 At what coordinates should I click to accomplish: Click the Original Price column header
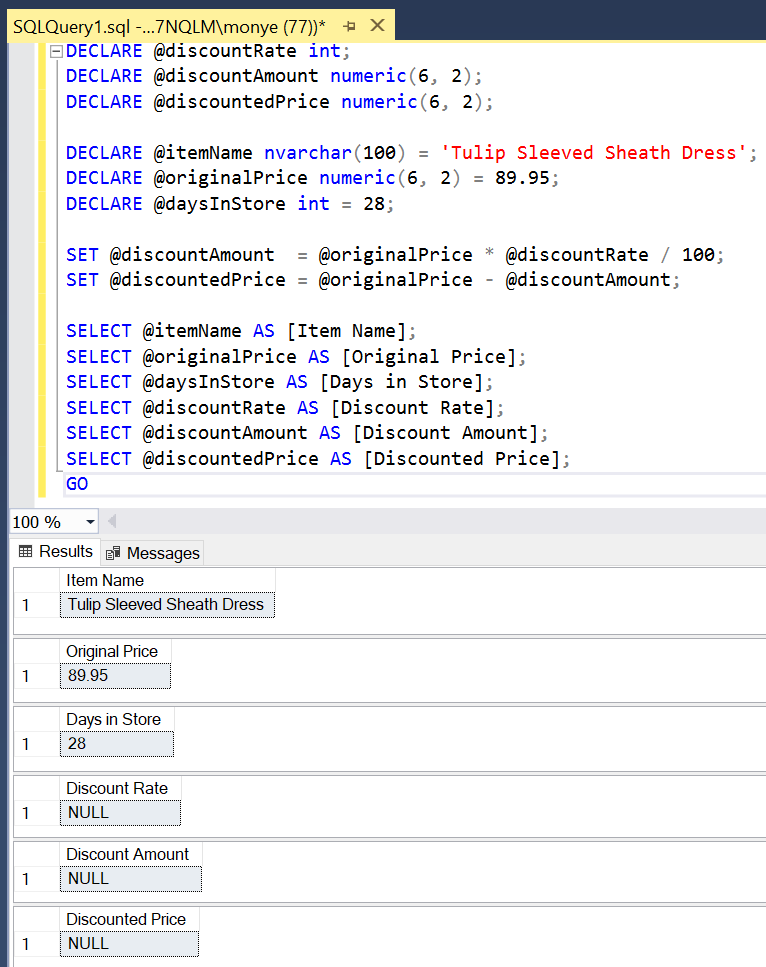coord(115,651)
